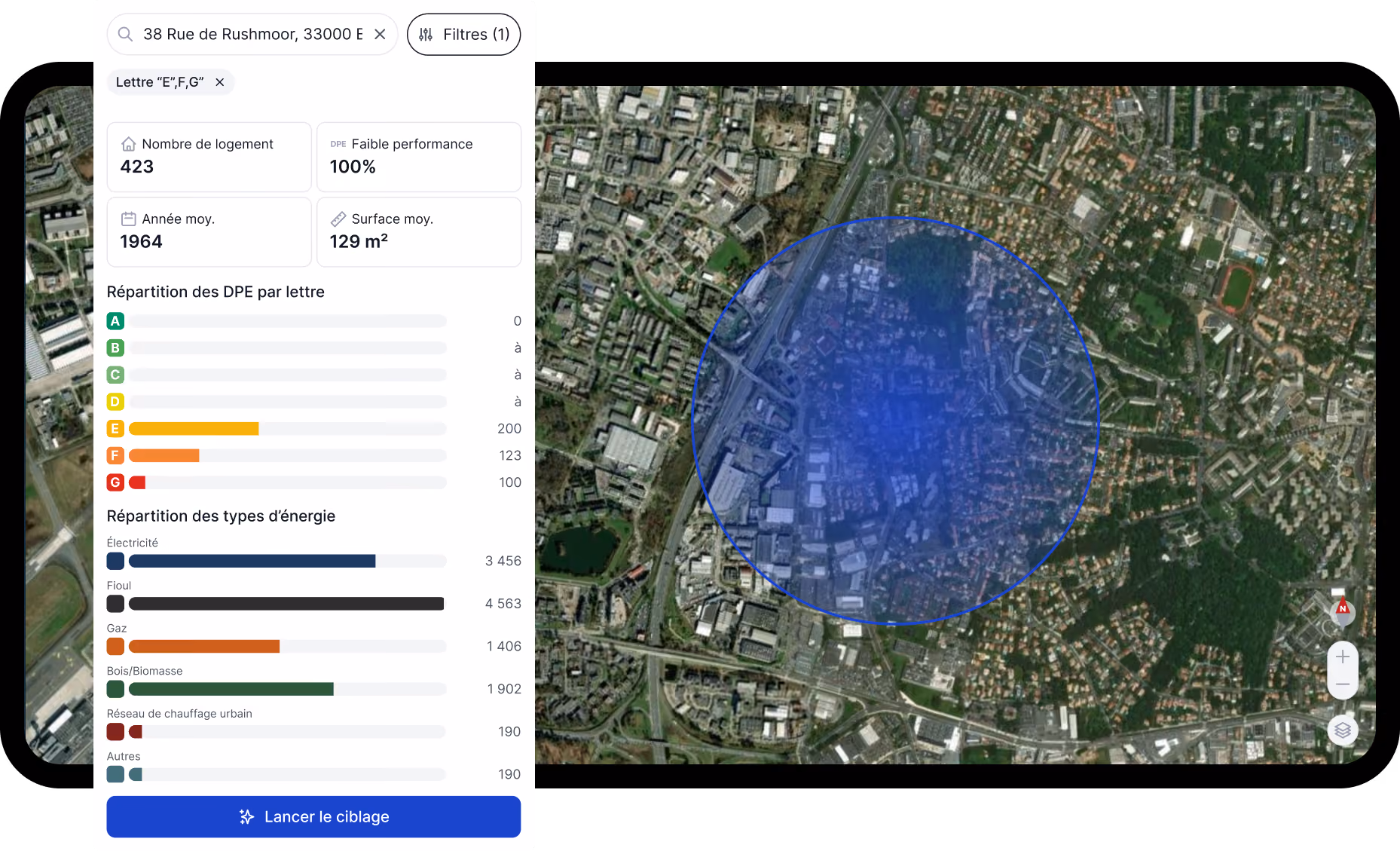Click the Fioul value 4 563
This screenshot has width=1400, height=851.
coord(503,604)
